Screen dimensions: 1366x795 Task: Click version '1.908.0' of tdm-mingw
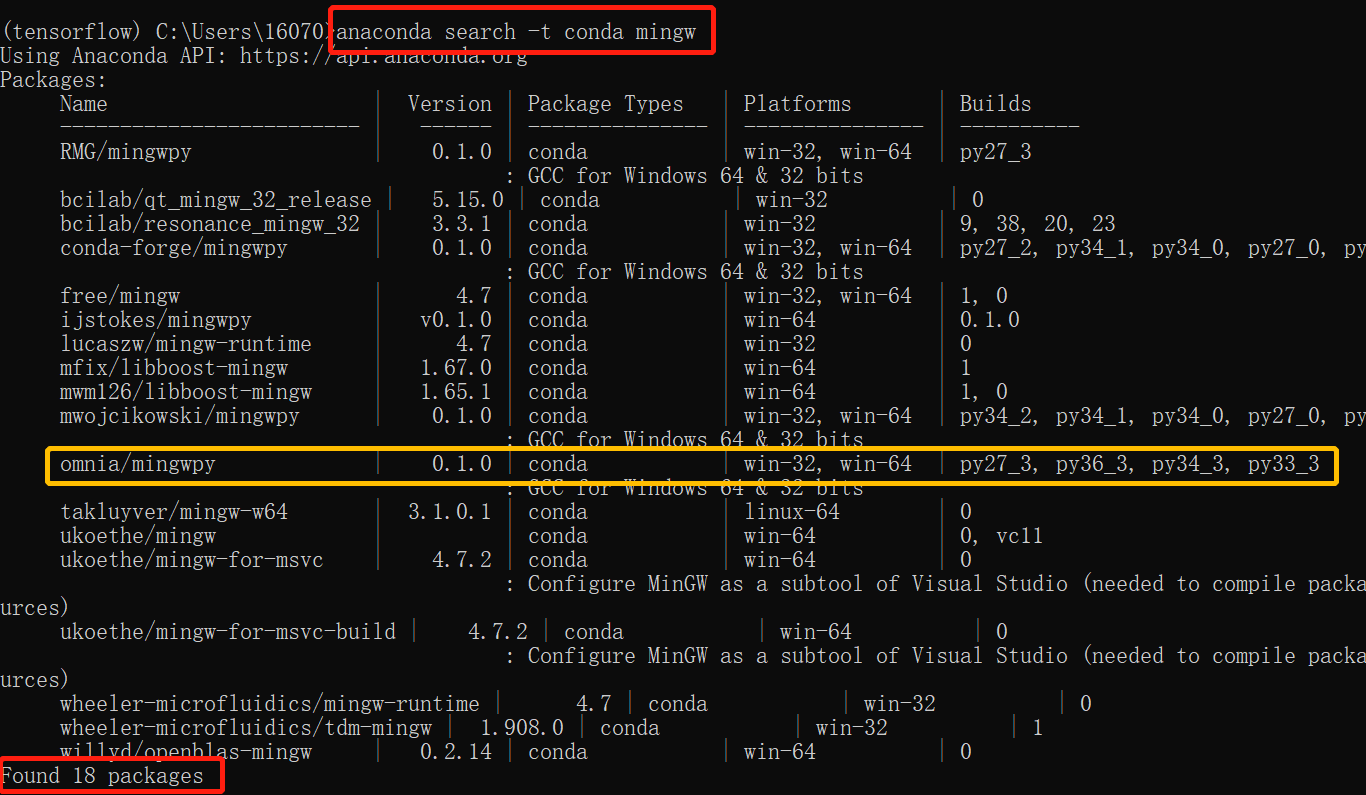[522, 728]
